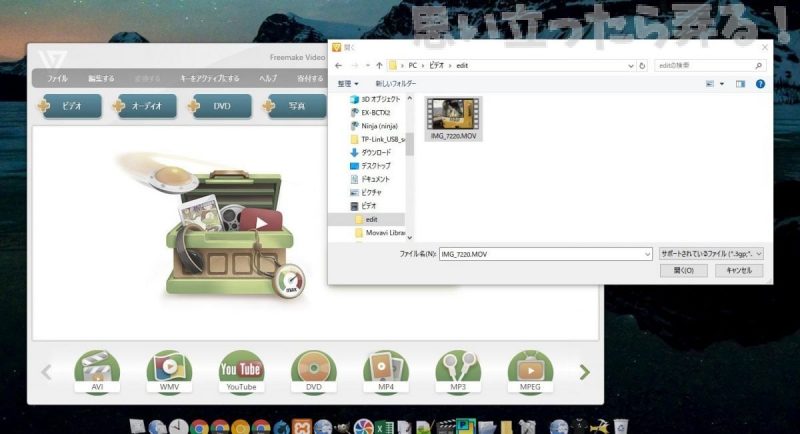Dismiss dialog with キャンセル button
Viewport: 800px width, 434px height.
[739, 270]
